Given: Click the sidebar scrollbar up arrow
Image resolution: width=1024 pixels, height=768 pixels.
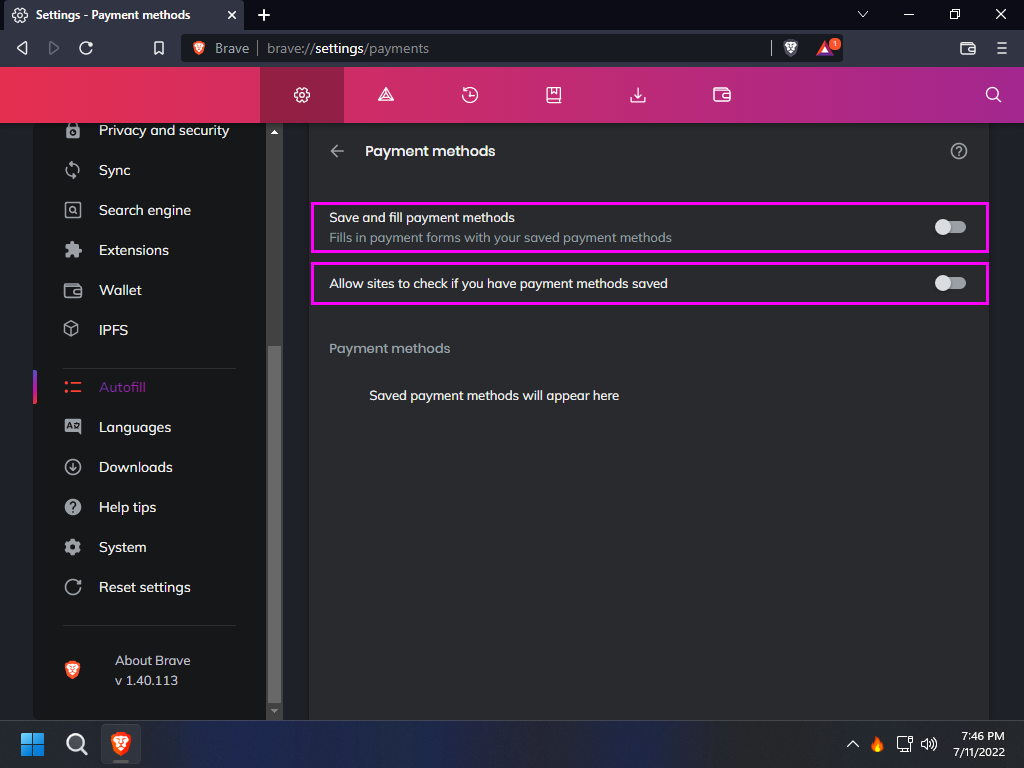Looking at the screenshot, I should pos(274,132).
